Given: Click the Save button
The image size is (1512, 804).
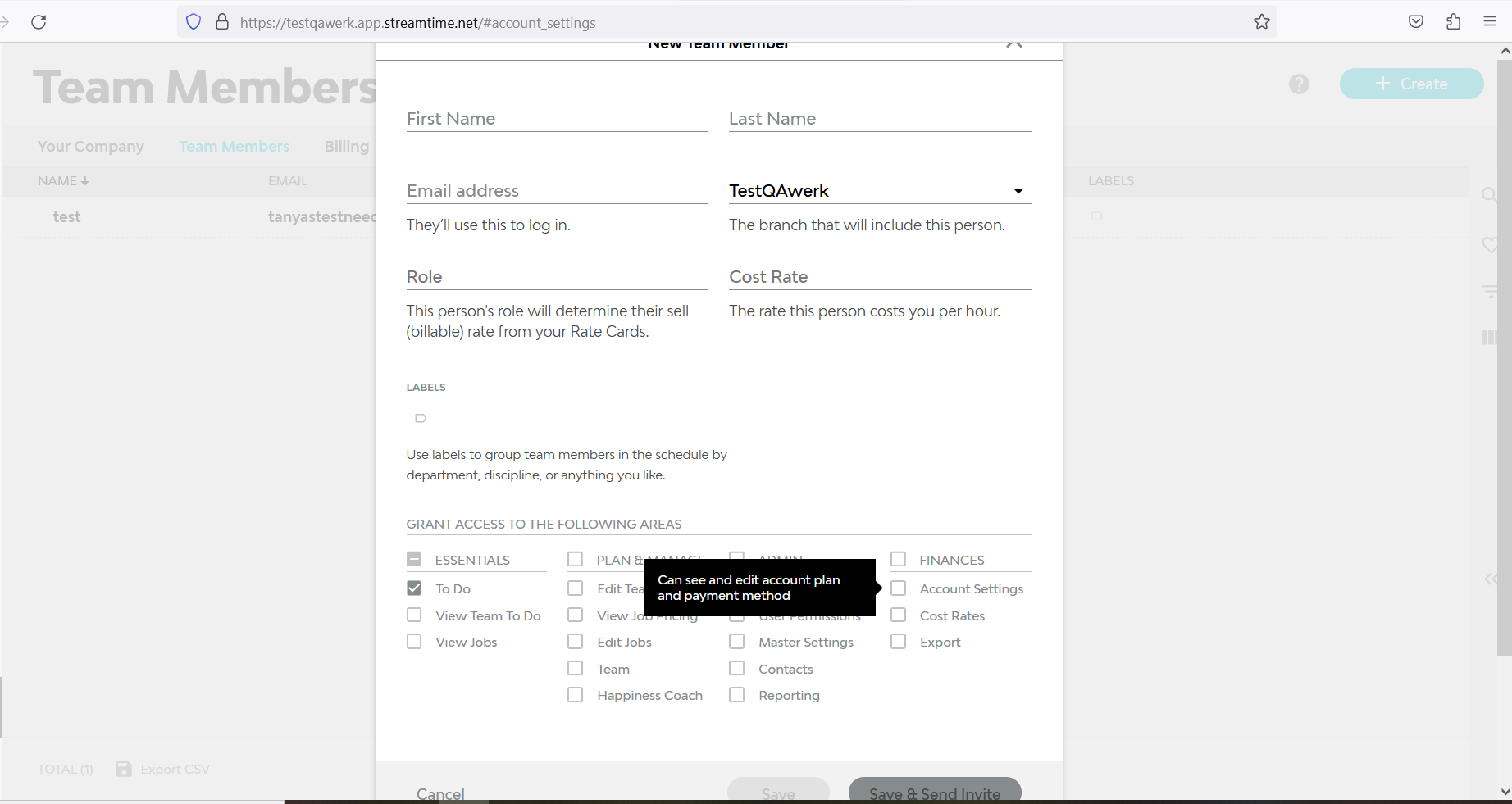Looking at the screenshot, I should pyautogui.click(x=778, y=790).
